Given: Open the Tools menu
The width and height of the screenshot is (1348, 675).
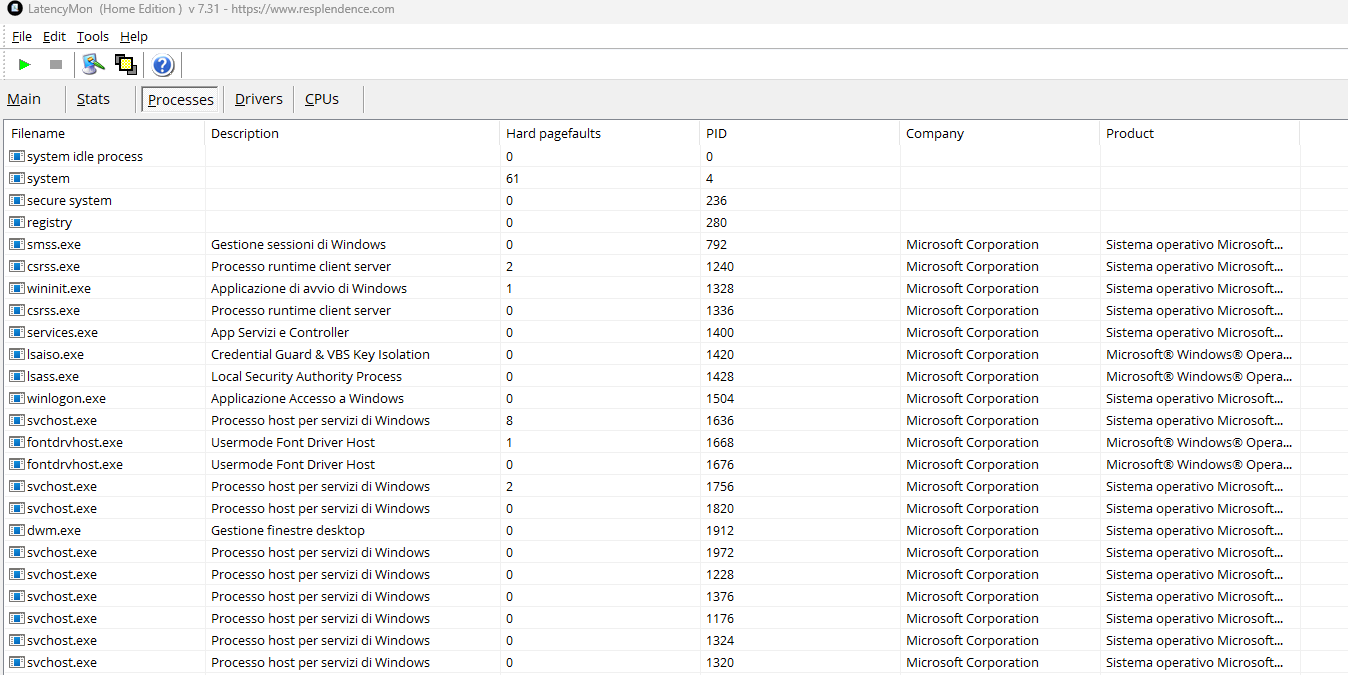Looking at the screenshot, I should click(93, 37).
